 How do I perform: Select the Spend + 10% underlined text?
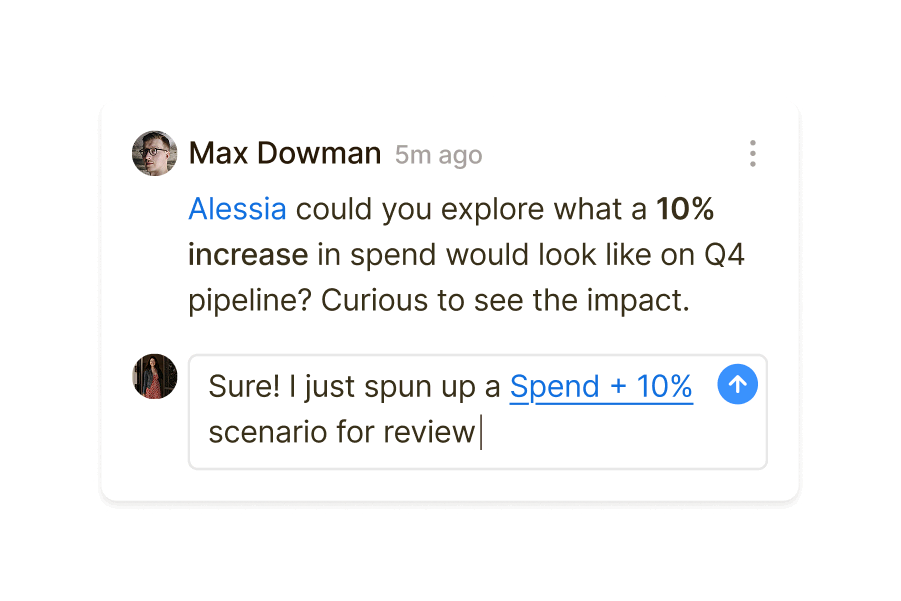pos(600,386)
